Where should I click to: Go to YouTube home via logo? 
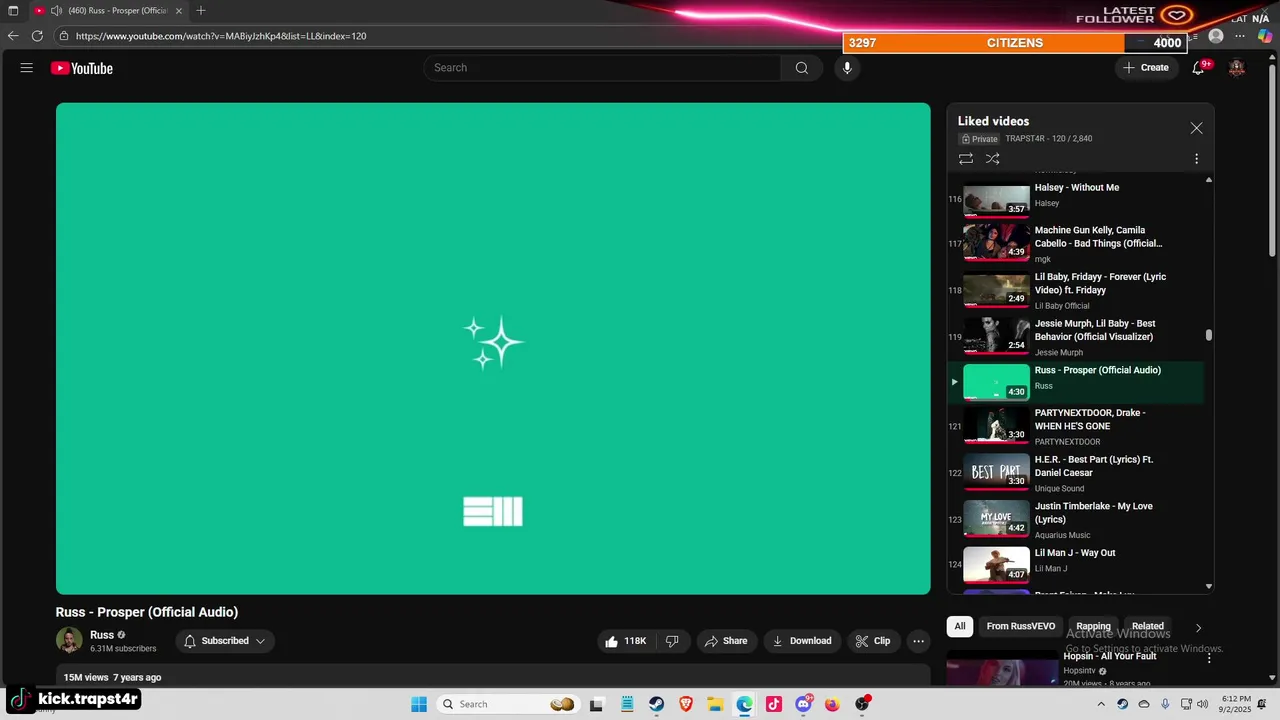pos(82,68)
